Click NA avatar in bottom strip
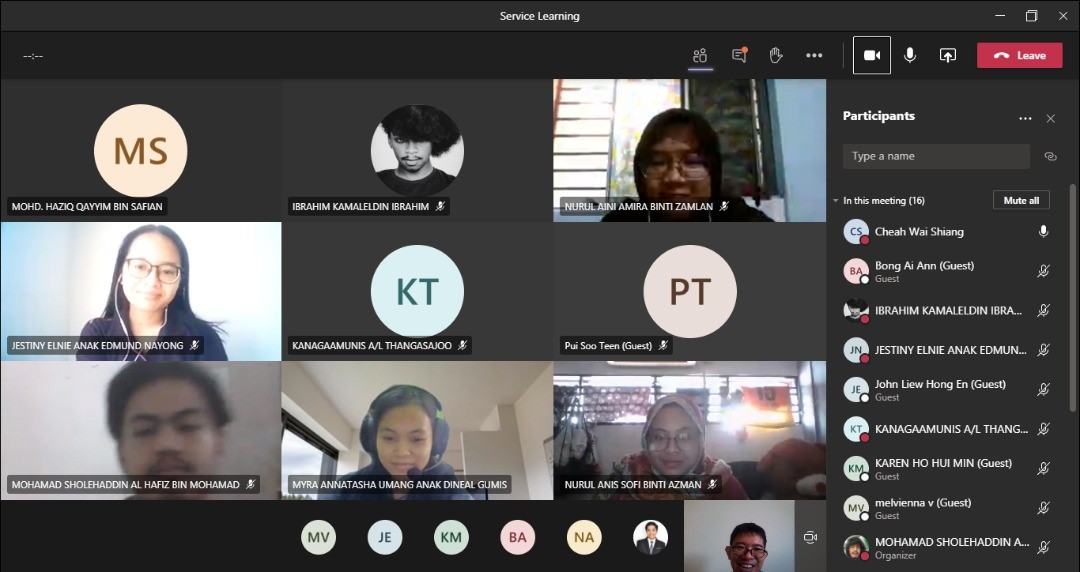The image size is (1080, 572). click(x=584, y=538)
